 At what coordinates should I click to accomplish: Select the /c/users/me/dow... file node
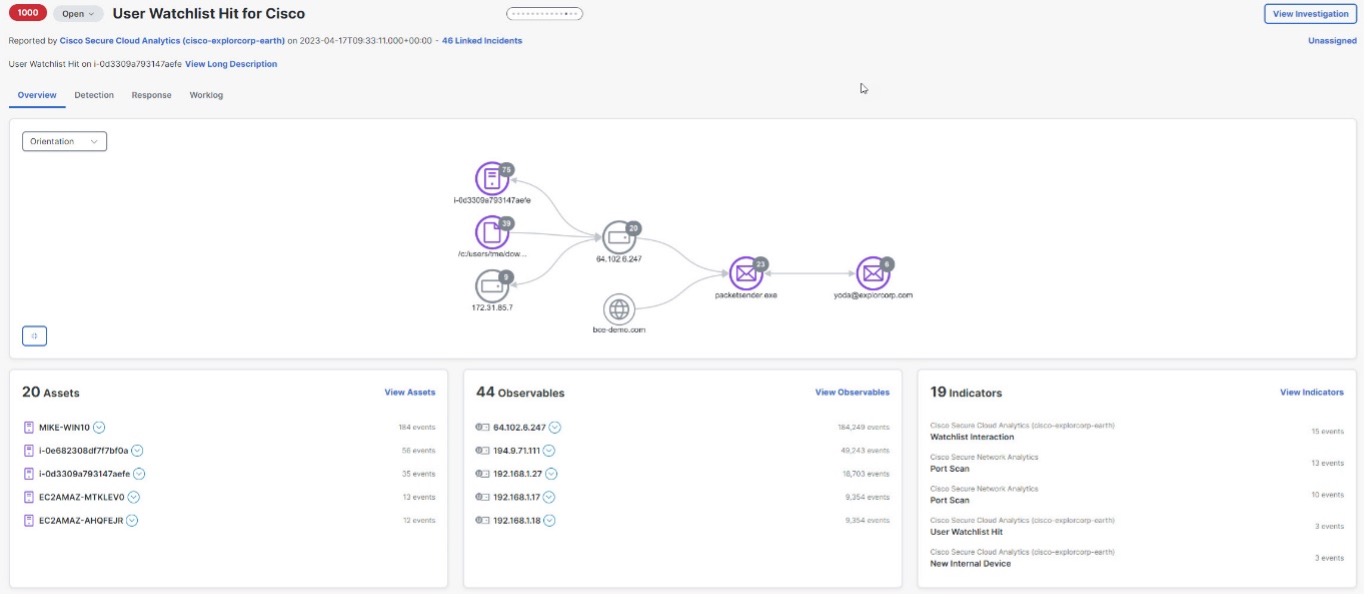tap(491, 233)
